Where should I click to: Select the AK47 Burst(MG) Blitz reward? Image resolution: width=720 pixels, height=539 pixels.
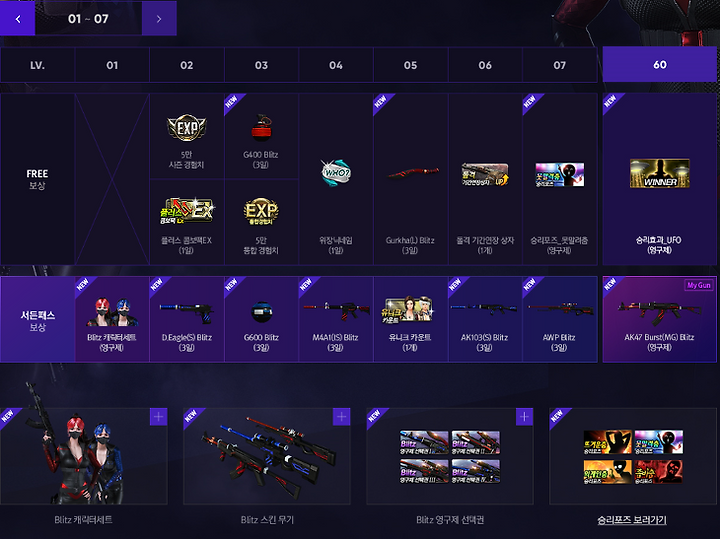[x=659, y=319]
